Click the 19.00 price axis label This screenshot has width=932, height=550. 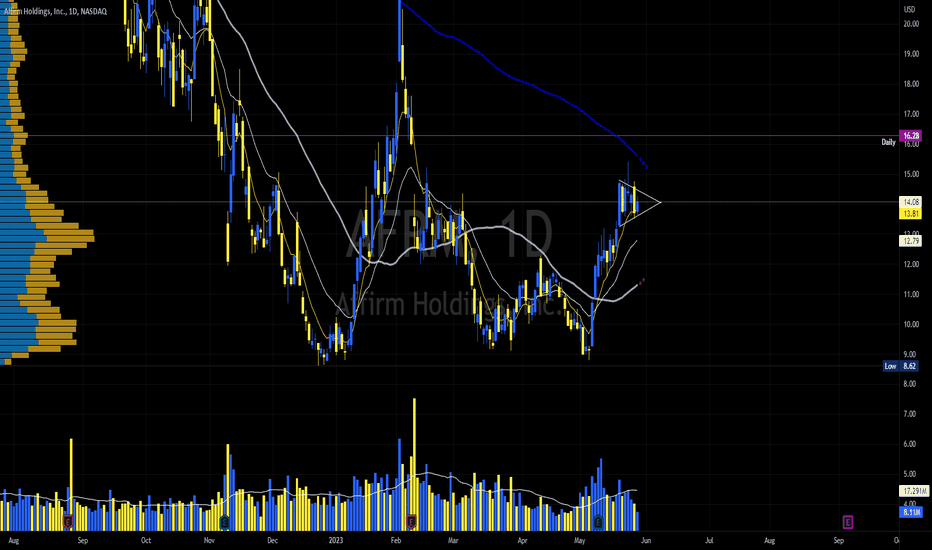[x=911, y=54]
